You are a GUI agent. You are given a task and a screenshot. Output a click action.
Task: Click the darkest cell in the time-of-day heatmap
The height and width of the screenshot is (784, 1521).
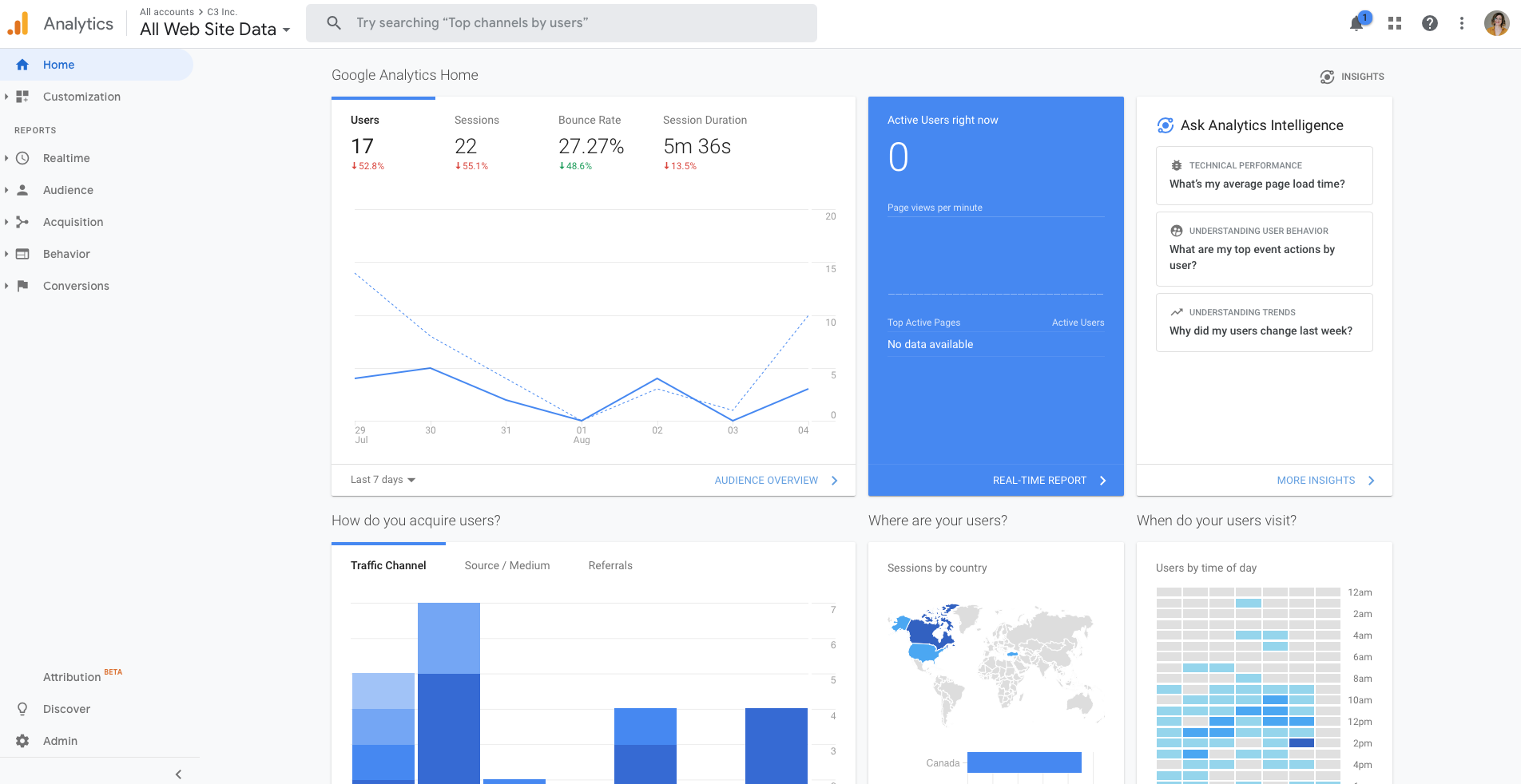(1301, 743)
